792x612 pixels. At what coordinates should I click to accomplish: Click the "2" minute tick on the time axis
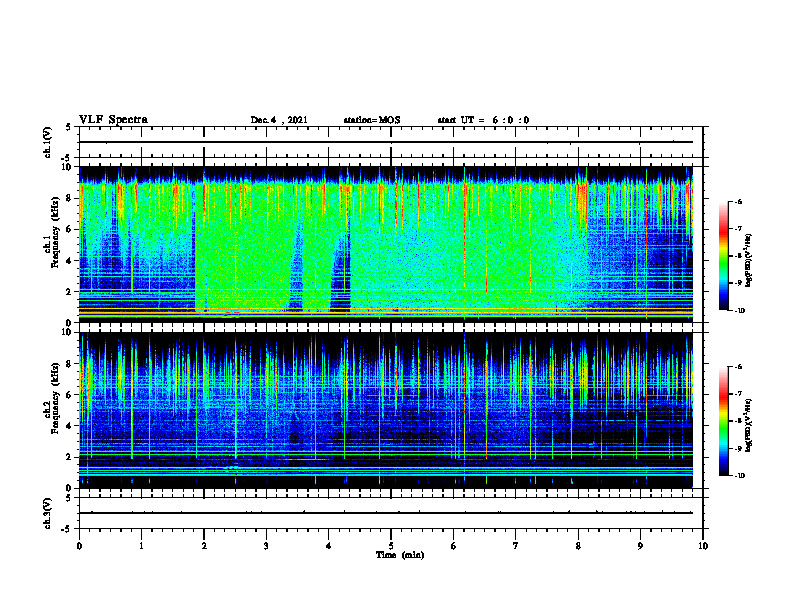point(204,546)
